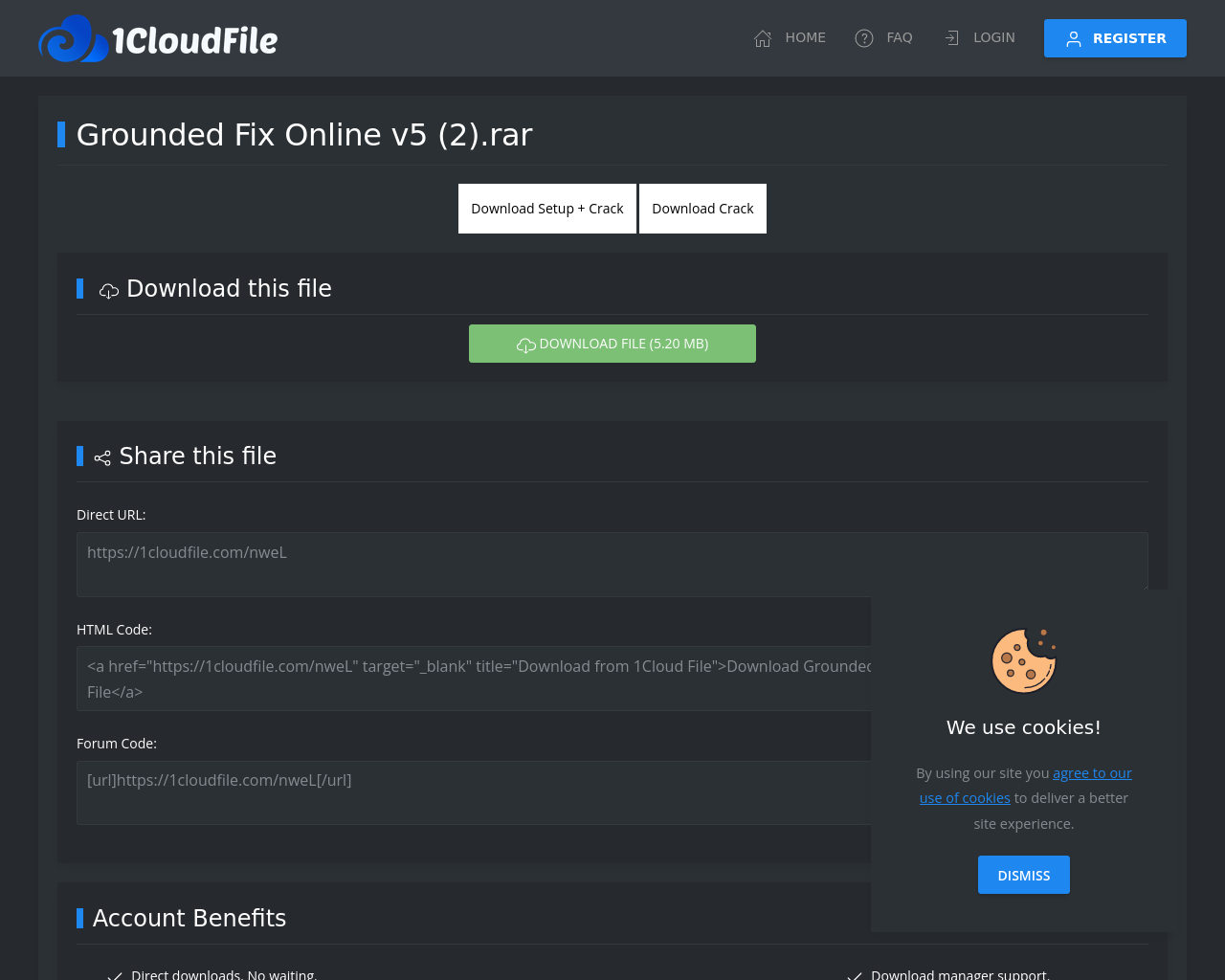Click the Download Crack button
The width and height of the screenshot is (1225, 980).
(702, 209)
